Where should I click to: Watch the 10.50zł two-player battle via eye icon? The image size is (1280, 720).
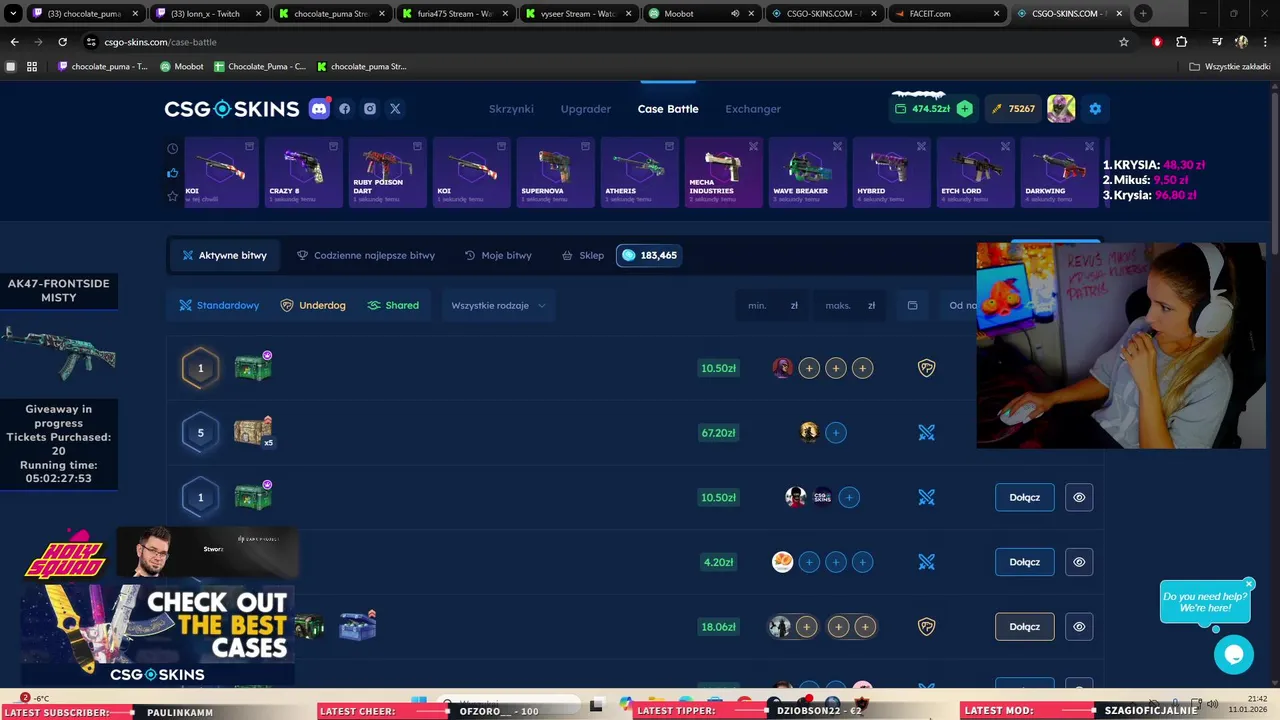point(1079,497)
